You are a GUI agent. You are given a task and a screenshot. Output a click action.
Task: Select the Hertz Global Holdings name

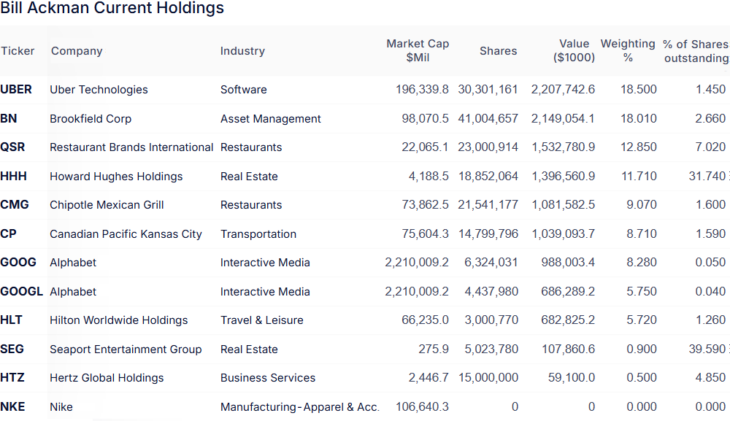pyautogui.click(x=107, y=378)
